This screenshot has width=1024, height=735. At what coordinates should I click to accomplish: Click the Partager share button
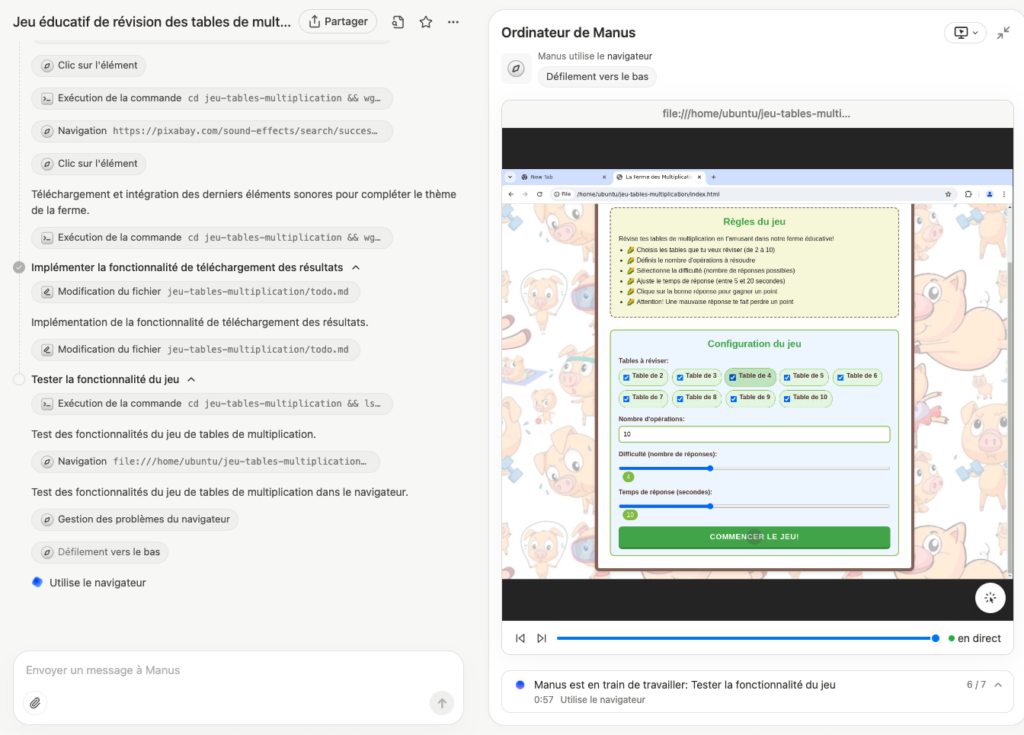click(338, 22)
